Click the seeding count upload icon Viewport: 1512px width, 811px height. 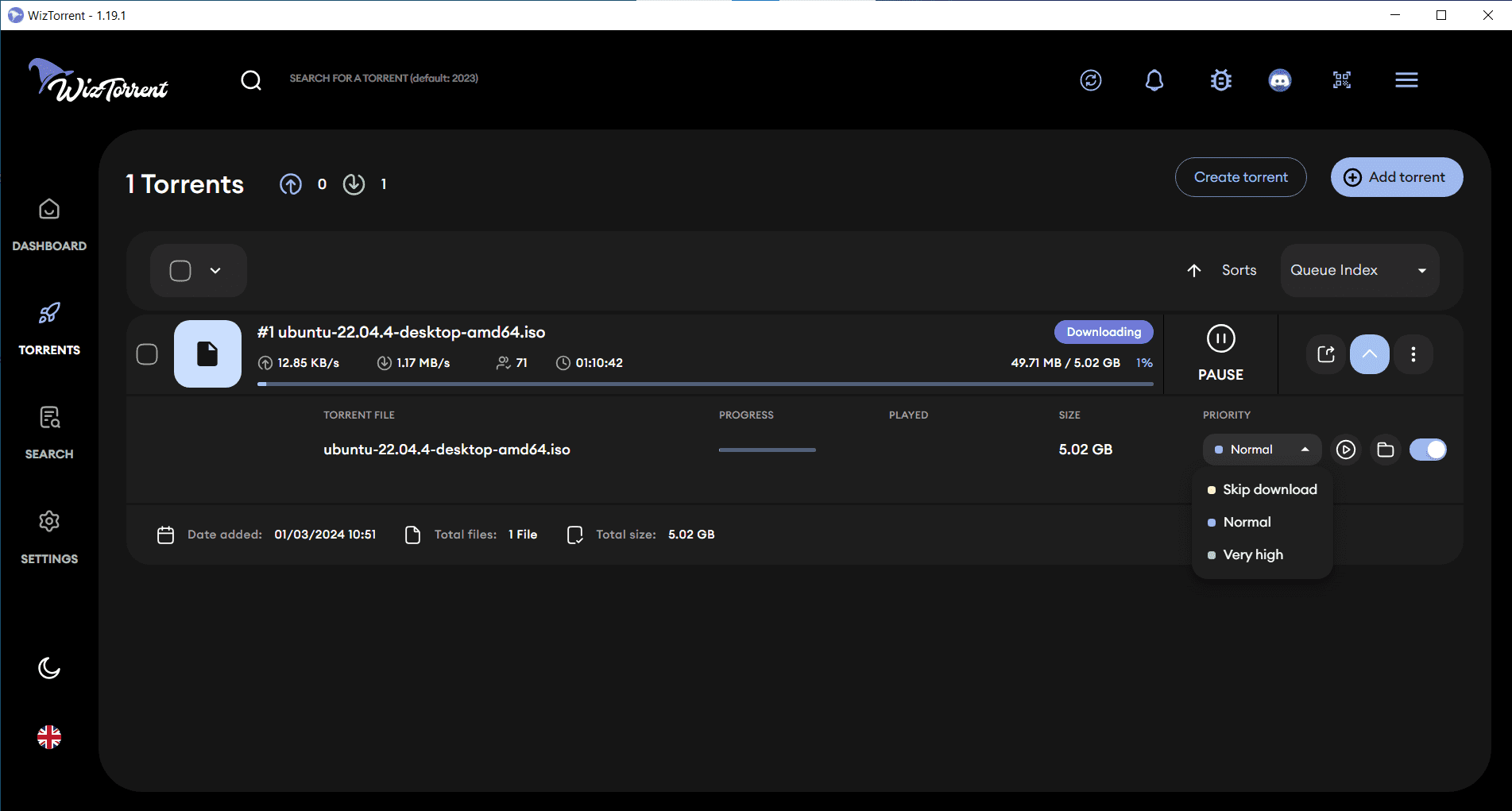pyautogui.click(x=291, y=184)
